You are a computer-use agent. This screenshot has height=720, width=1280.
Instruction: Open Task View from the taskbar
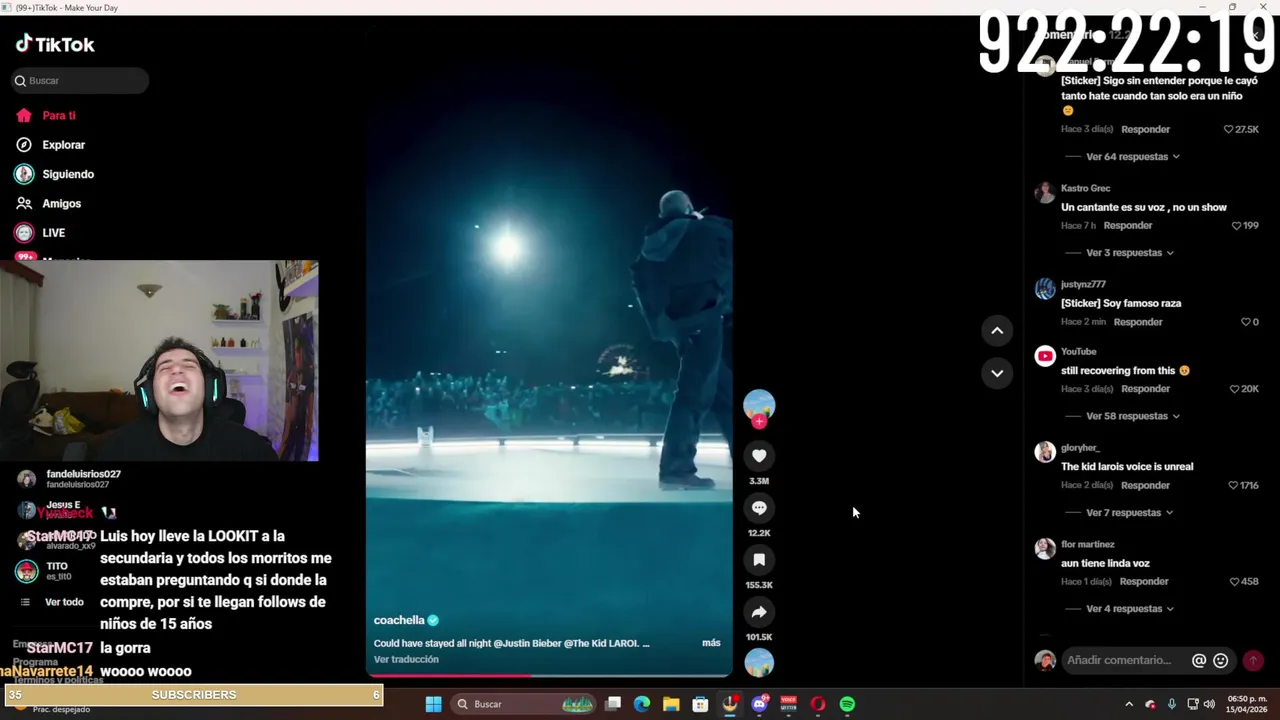click(613, 704)
